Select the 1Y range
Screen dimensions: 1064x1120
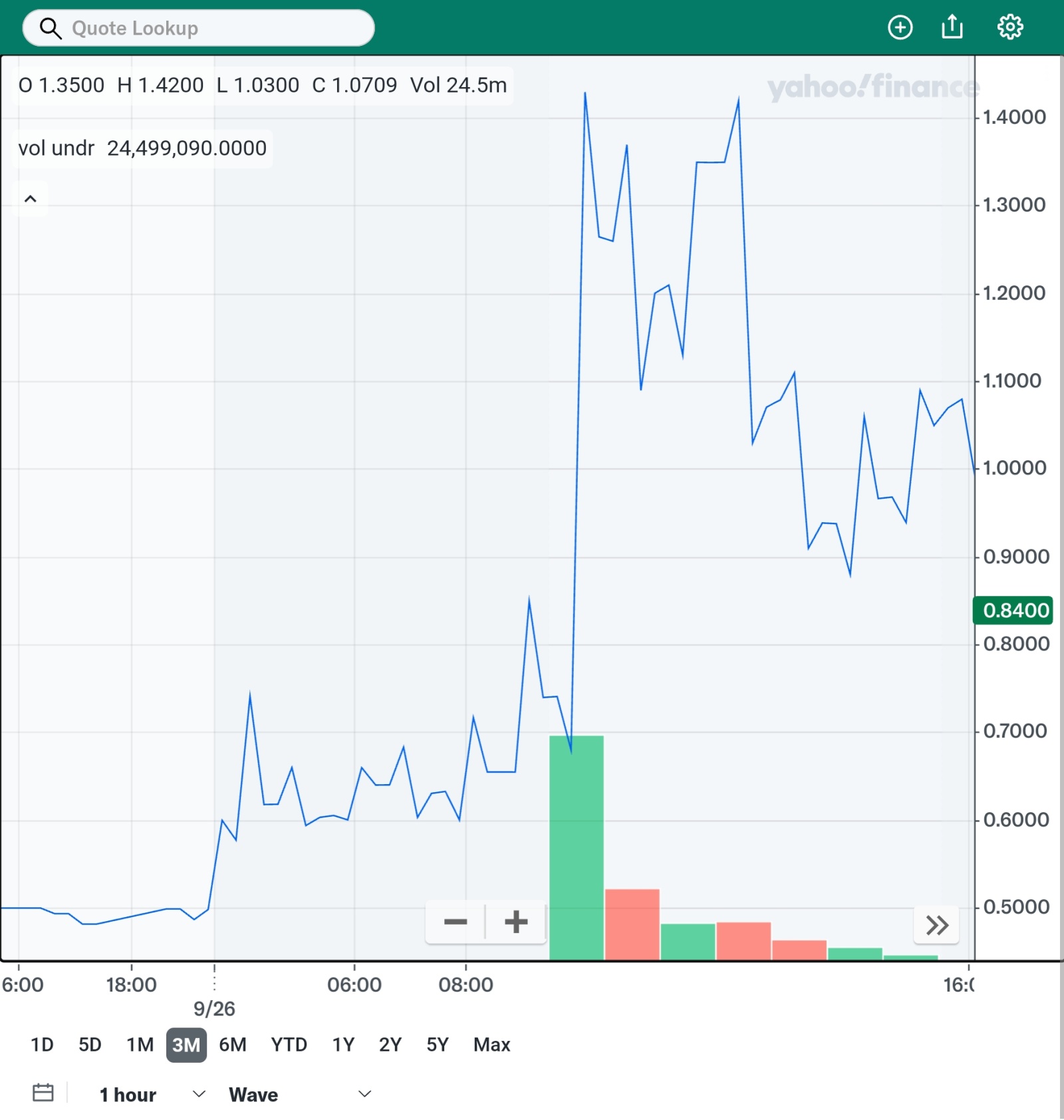tap(343, 1045)
